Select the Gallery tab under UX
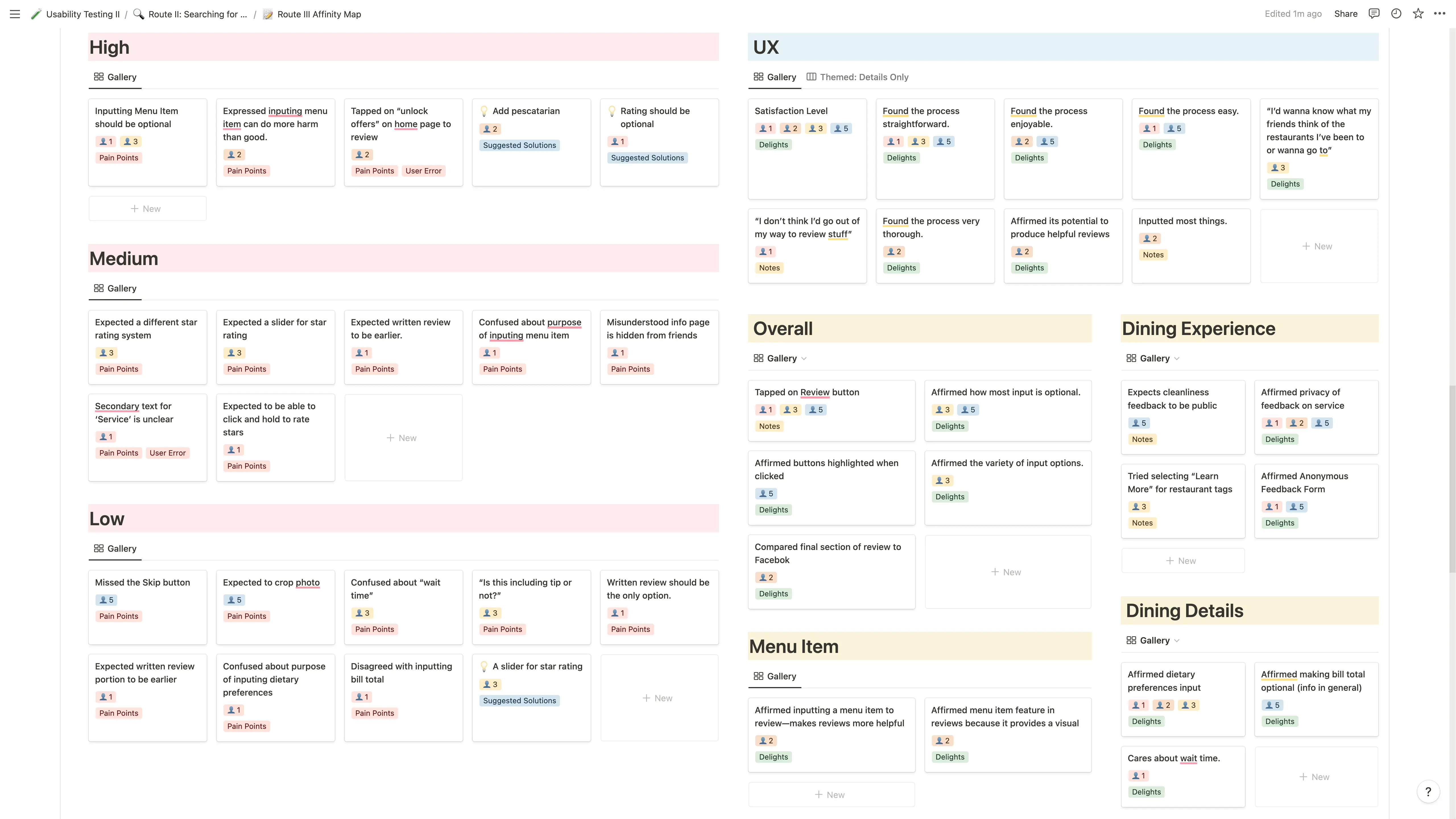 (x=775, y=77)
